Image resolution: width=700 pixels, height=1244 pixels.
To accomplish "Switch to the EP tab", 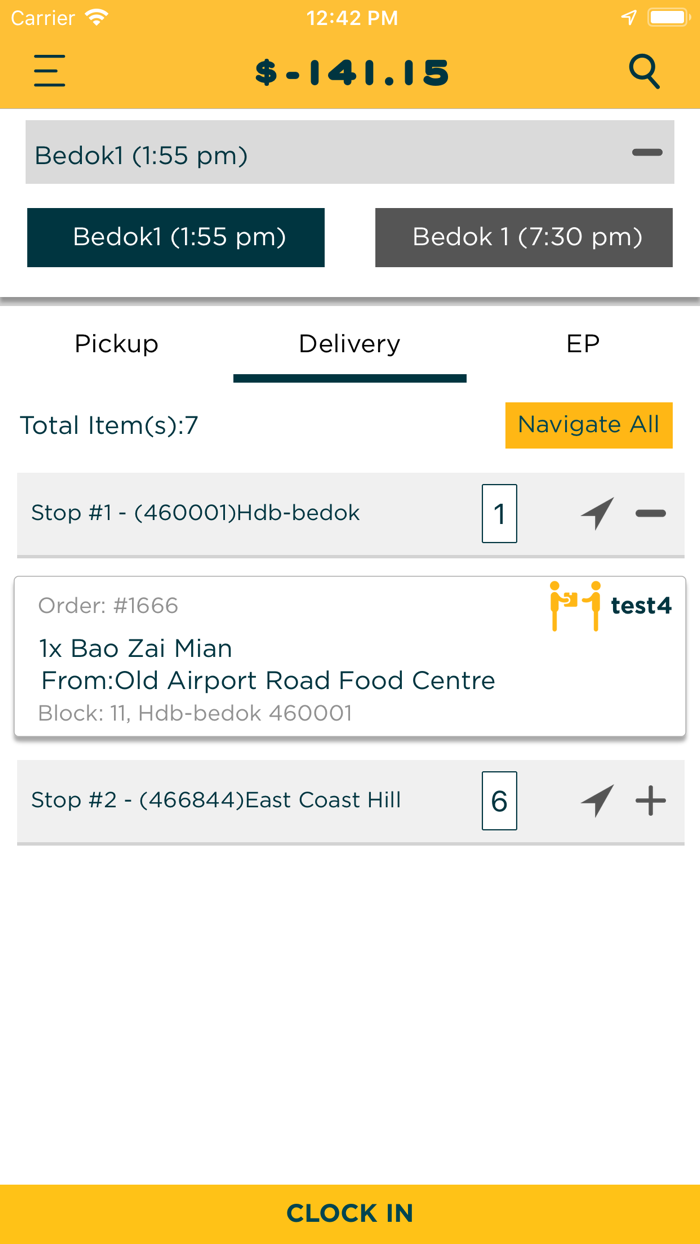I will (x=583, y=344).
